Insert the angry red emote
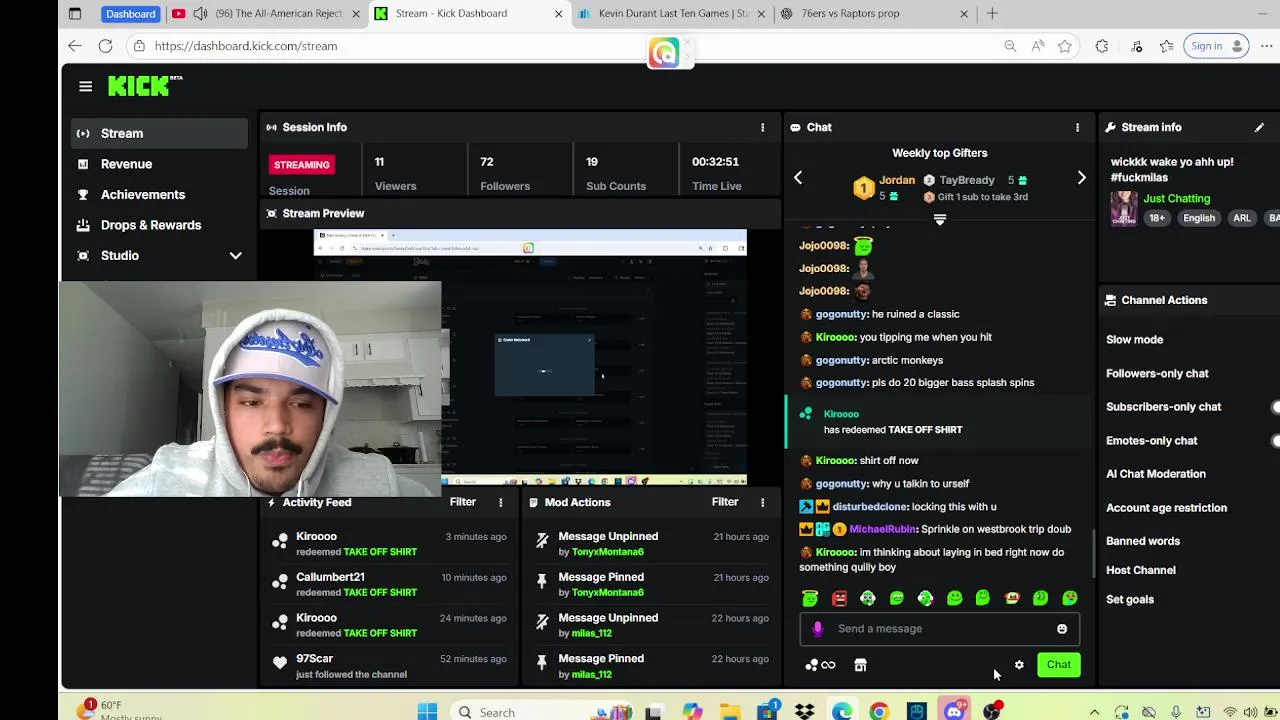 [x=839, y=598]
